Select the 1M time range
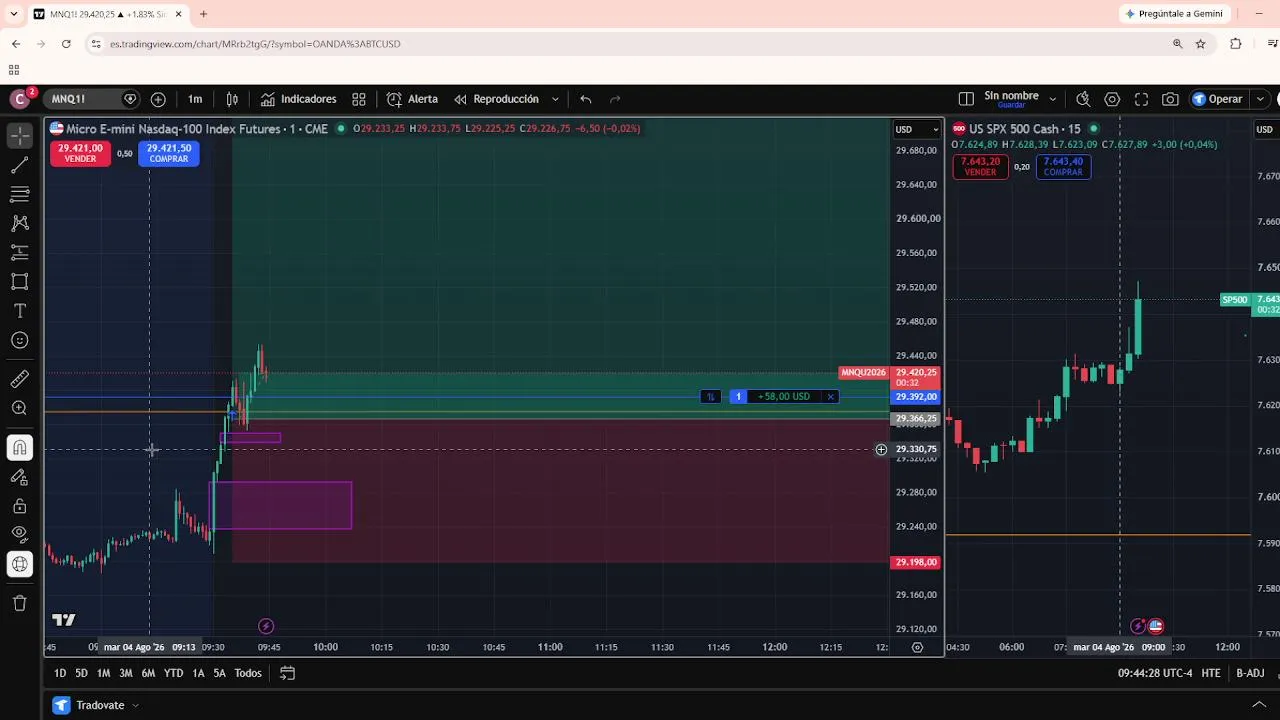1280x720 pixels. tap(103, 673)
